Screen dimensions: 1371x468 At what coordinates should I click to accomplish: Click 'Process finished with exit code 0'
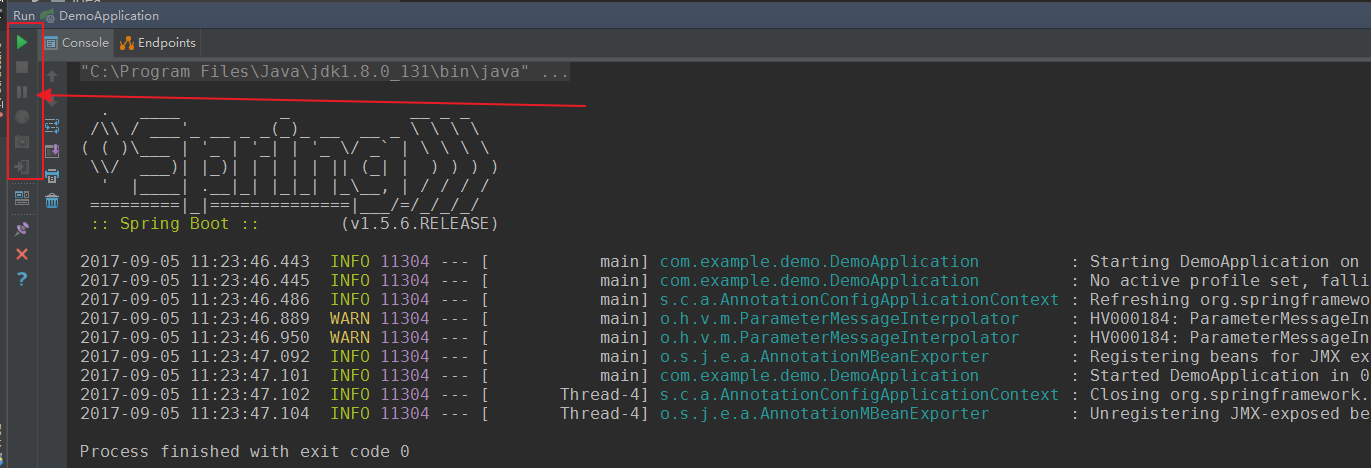click(245, 452)
